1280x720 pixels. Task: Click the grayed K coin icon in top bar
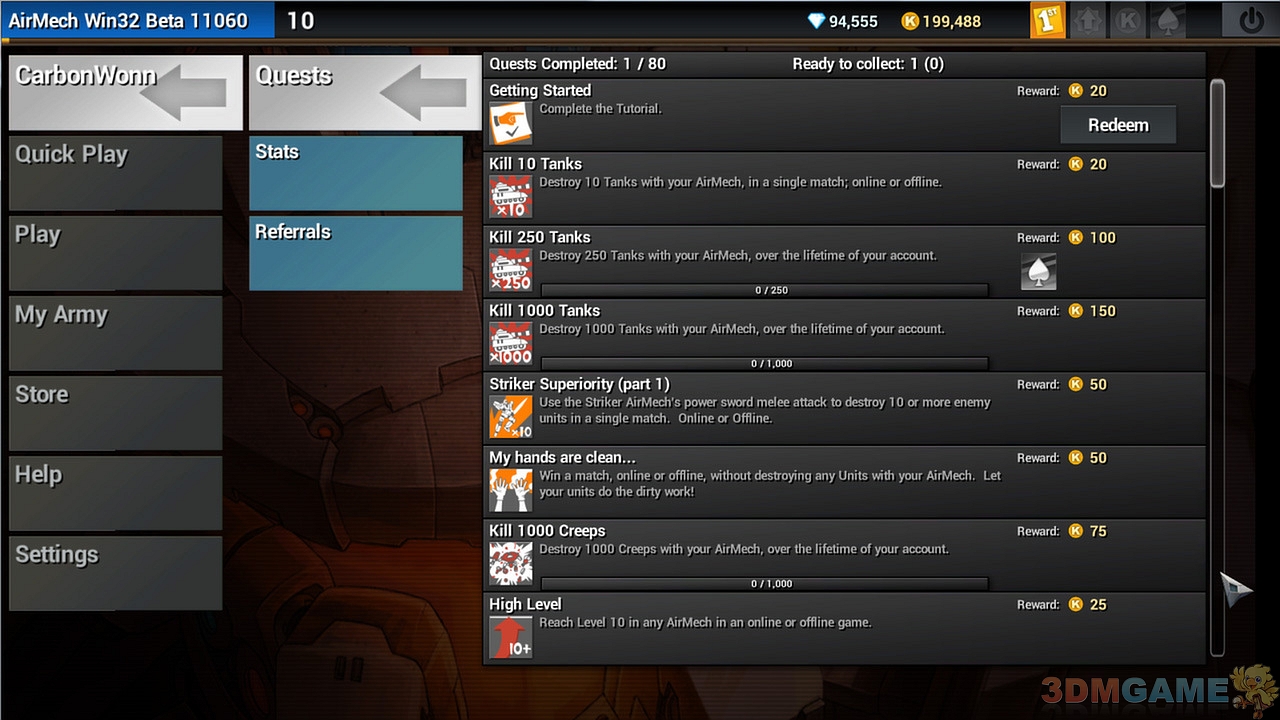pos(1127,20)
